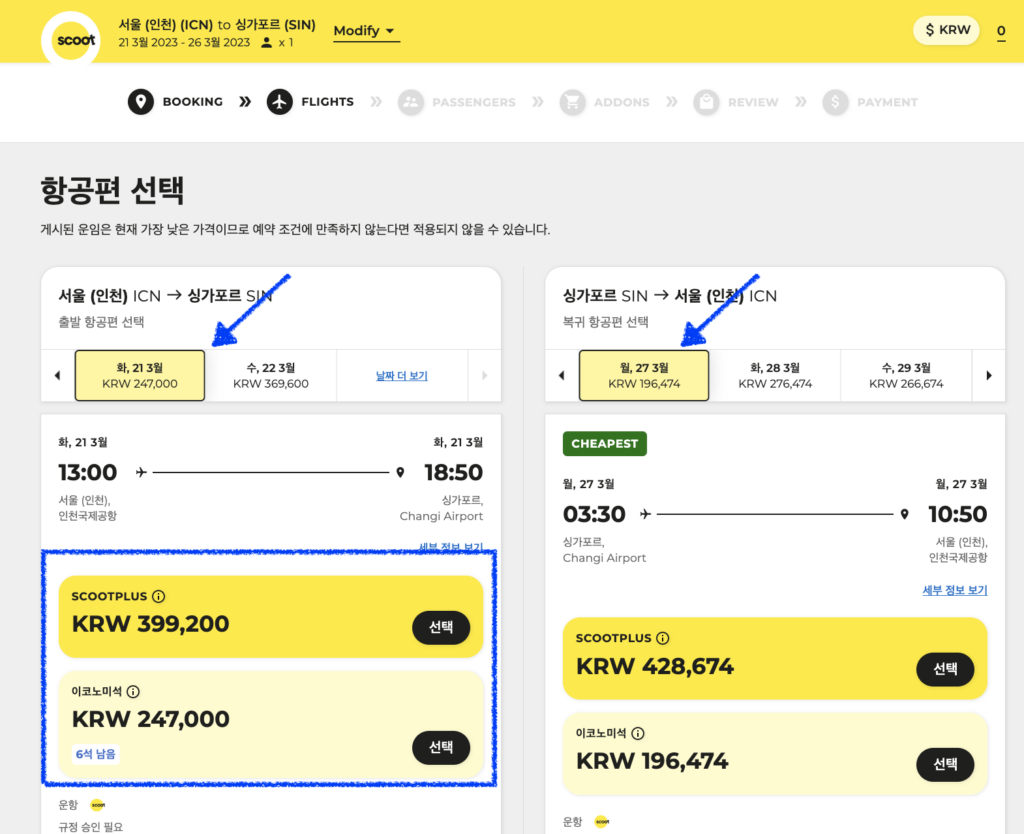The height and width of the screenshot is (834, 1024).
Task: Go to later return dates arrow
Action: [x=989, y=376]
